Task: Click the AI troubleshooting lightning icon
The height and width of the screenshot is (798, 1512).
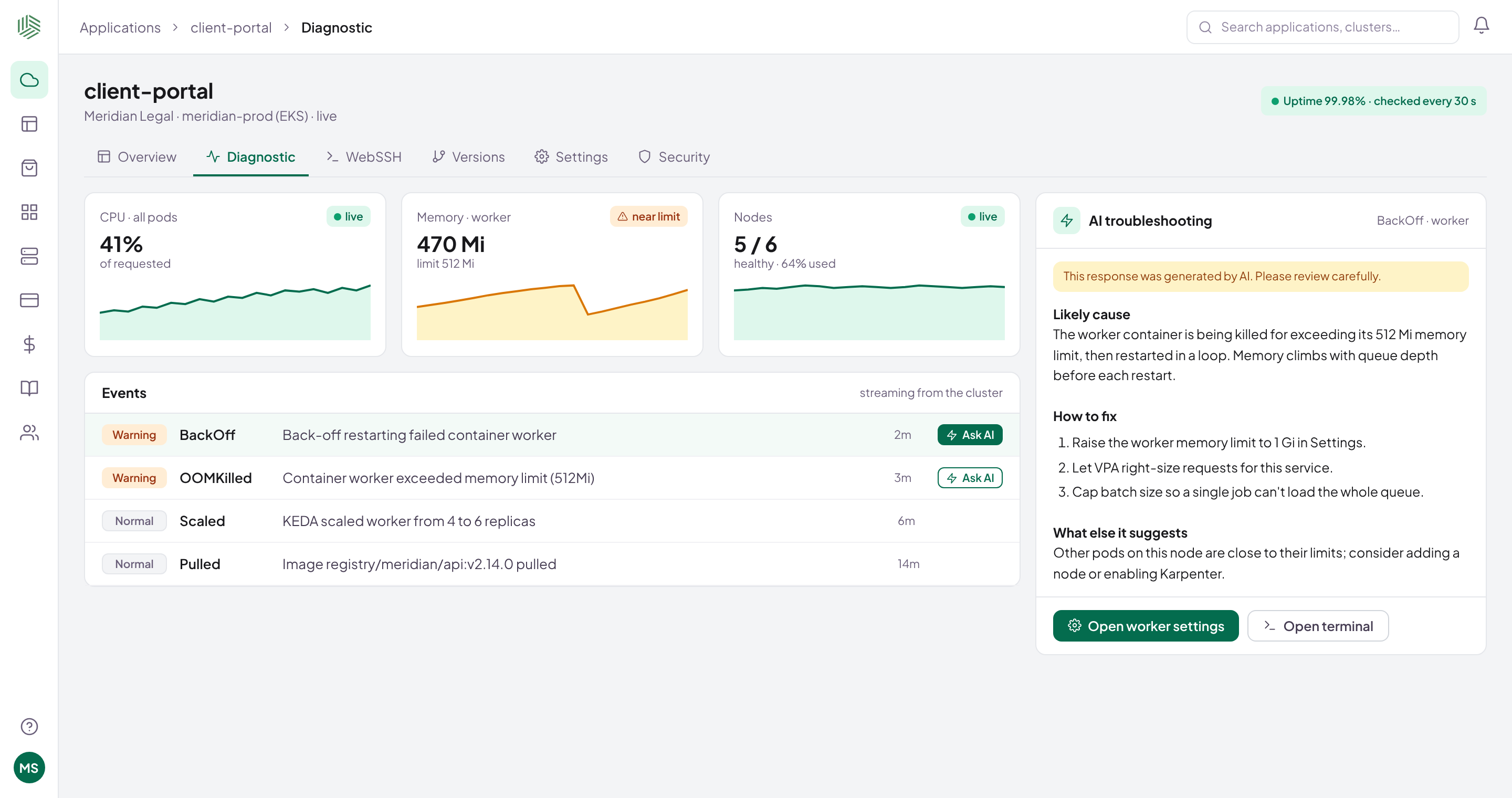Action: point(1066,220)
